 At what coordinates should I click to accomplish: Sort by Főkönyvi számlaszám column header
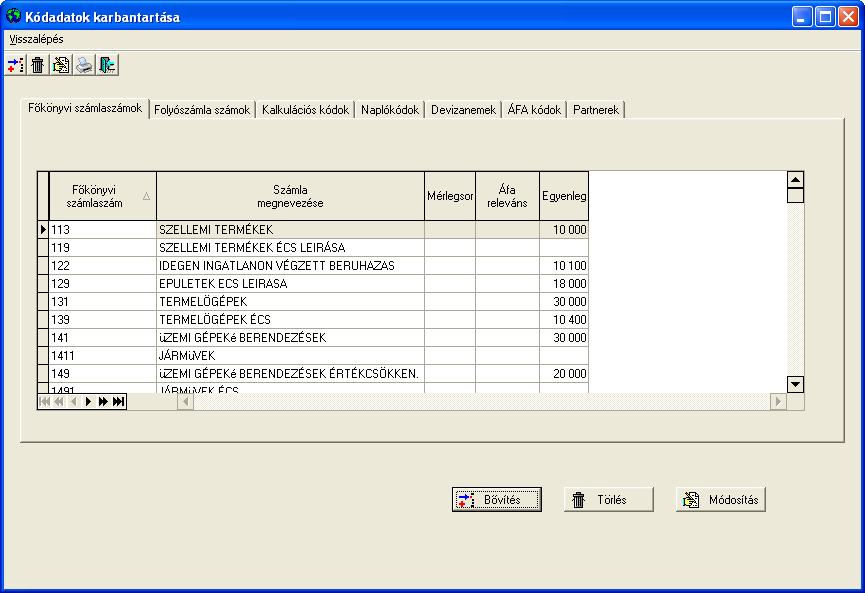tap(103, 196)
